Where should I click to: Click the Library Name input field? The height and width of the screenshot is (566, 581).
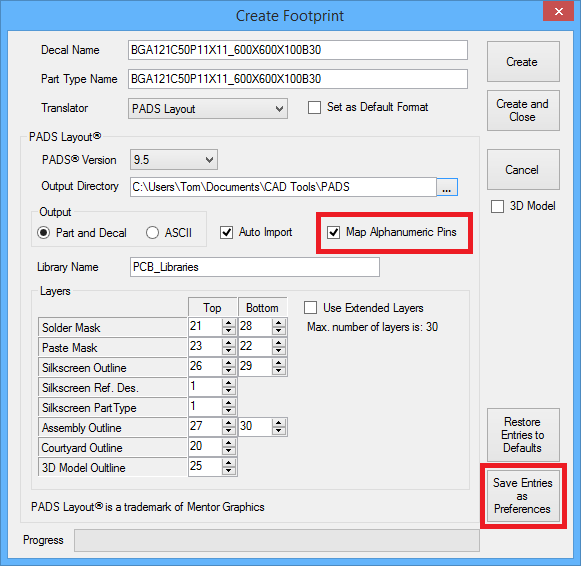click(255, 267)
